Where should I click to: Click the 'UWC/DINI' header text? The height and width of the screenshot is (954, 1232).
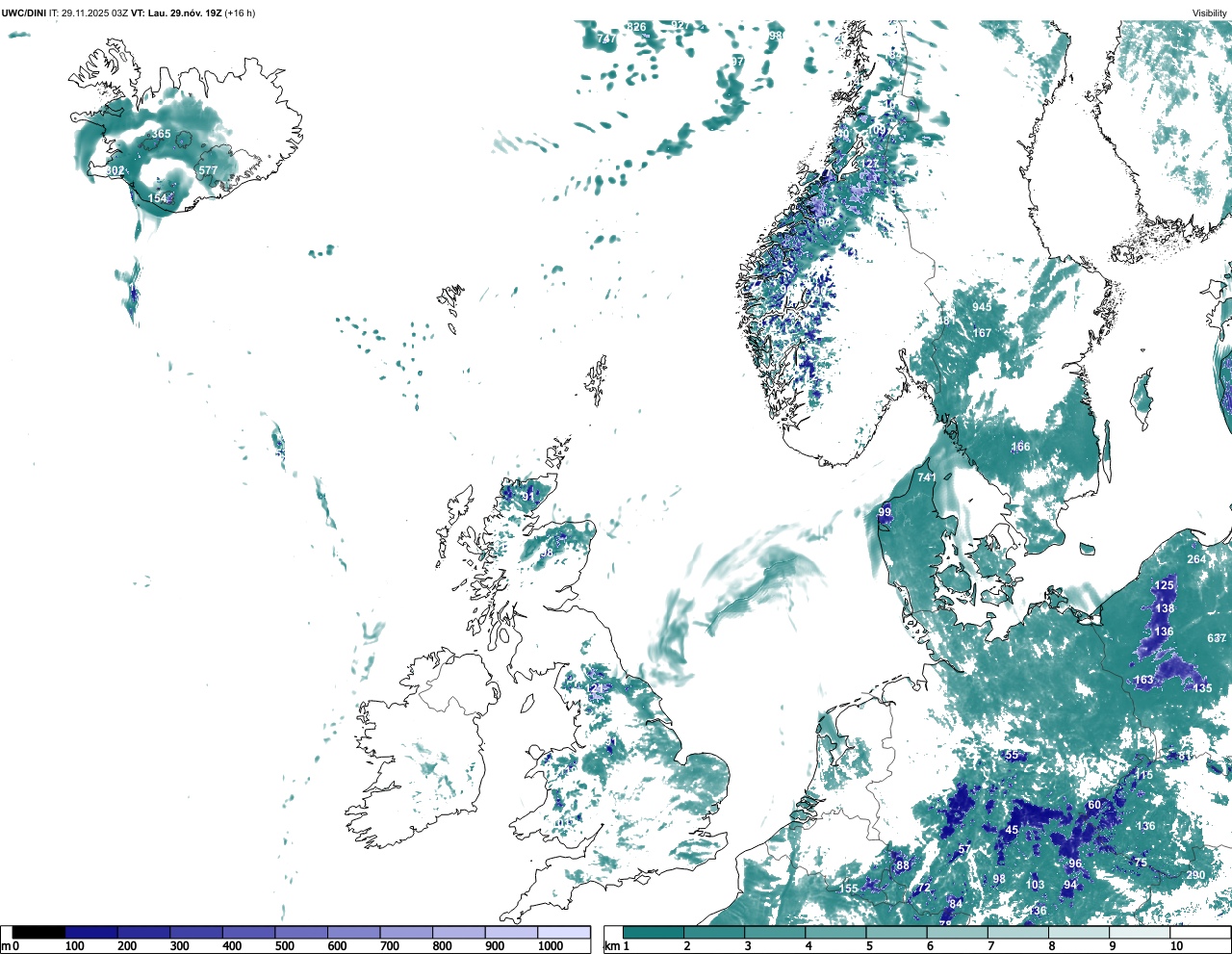[24, 13]
